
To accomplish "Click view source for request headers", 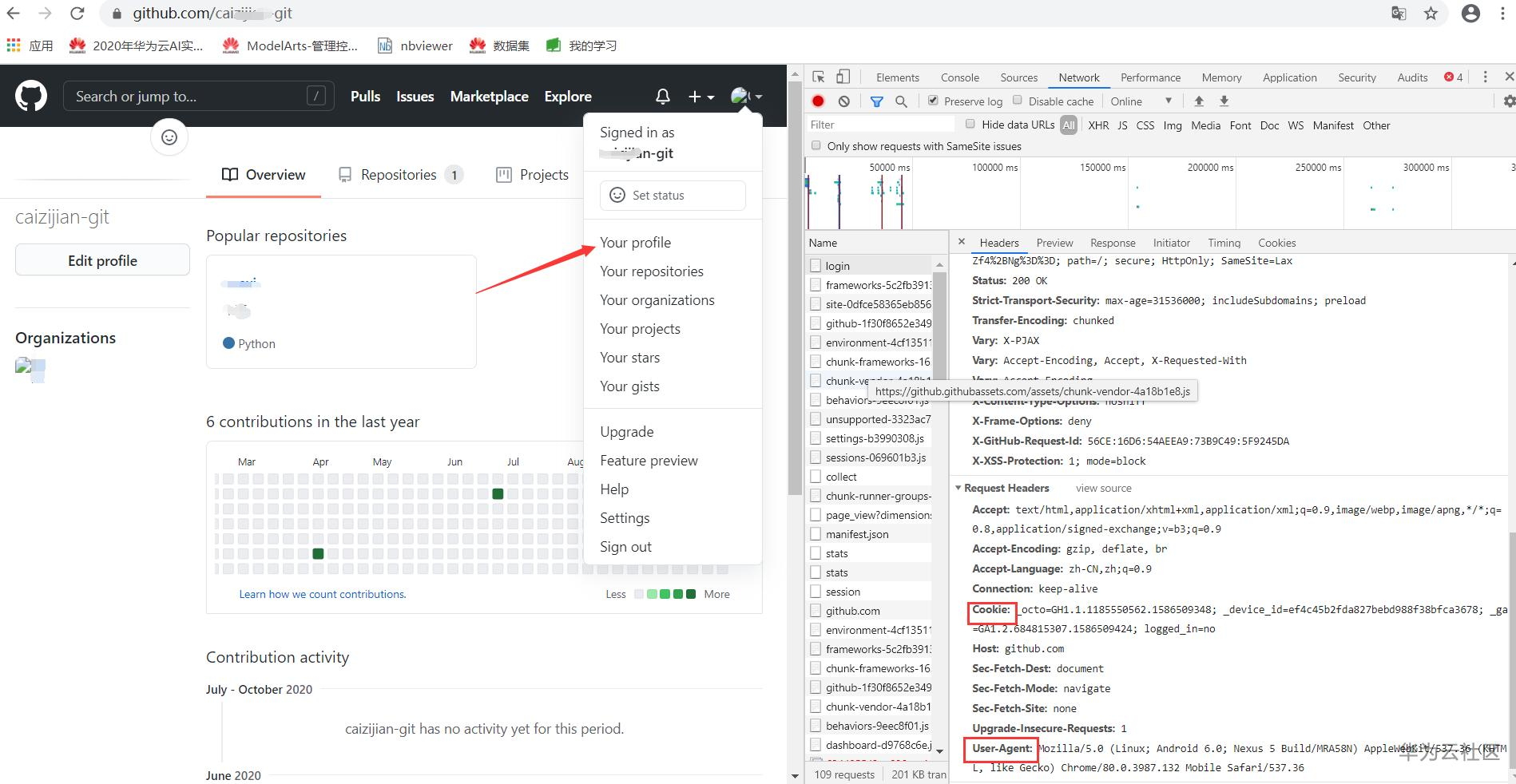I will 1103,488.
